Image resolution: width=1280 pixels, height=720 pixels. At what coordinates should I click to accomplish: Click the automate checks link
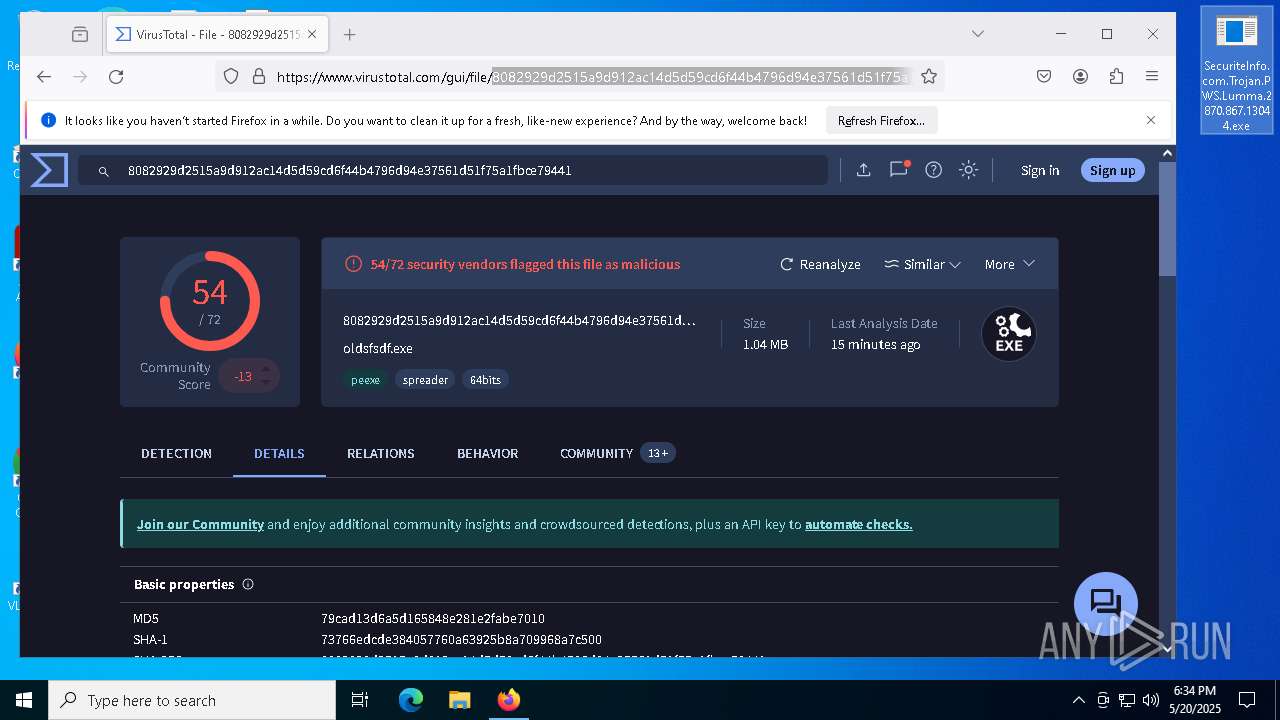pos(858,524)
